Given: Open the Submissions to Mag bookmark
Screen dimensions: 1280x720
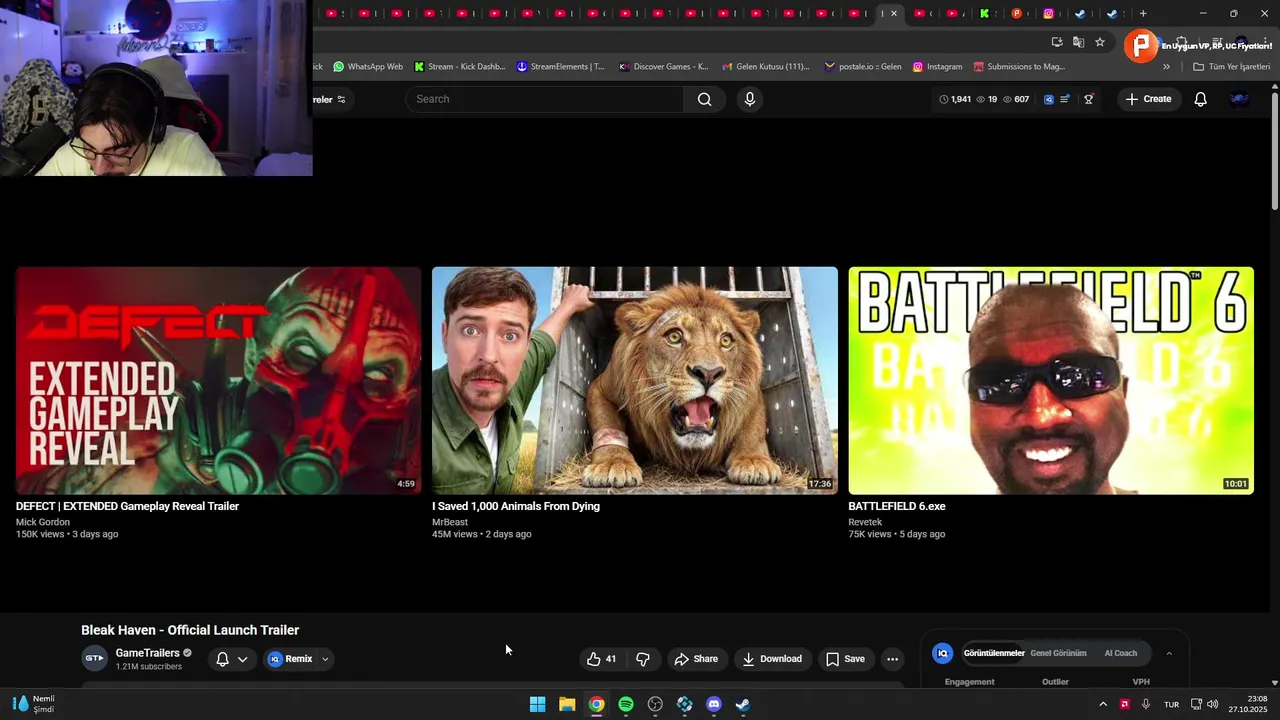Looking at the screenshot, I should coord(1019,67).
